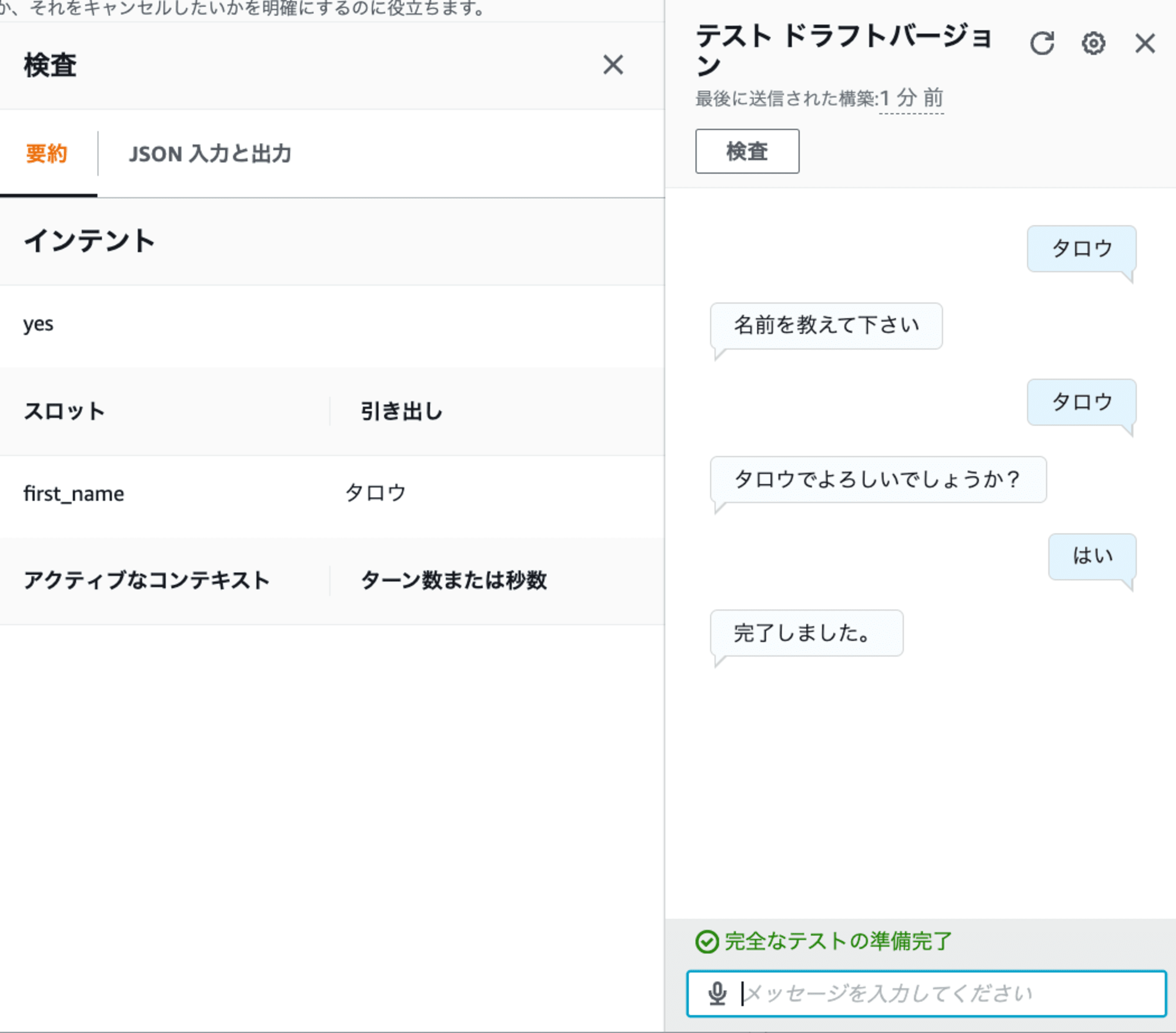Reload the test draft version chat

(x=1042, y=44)
